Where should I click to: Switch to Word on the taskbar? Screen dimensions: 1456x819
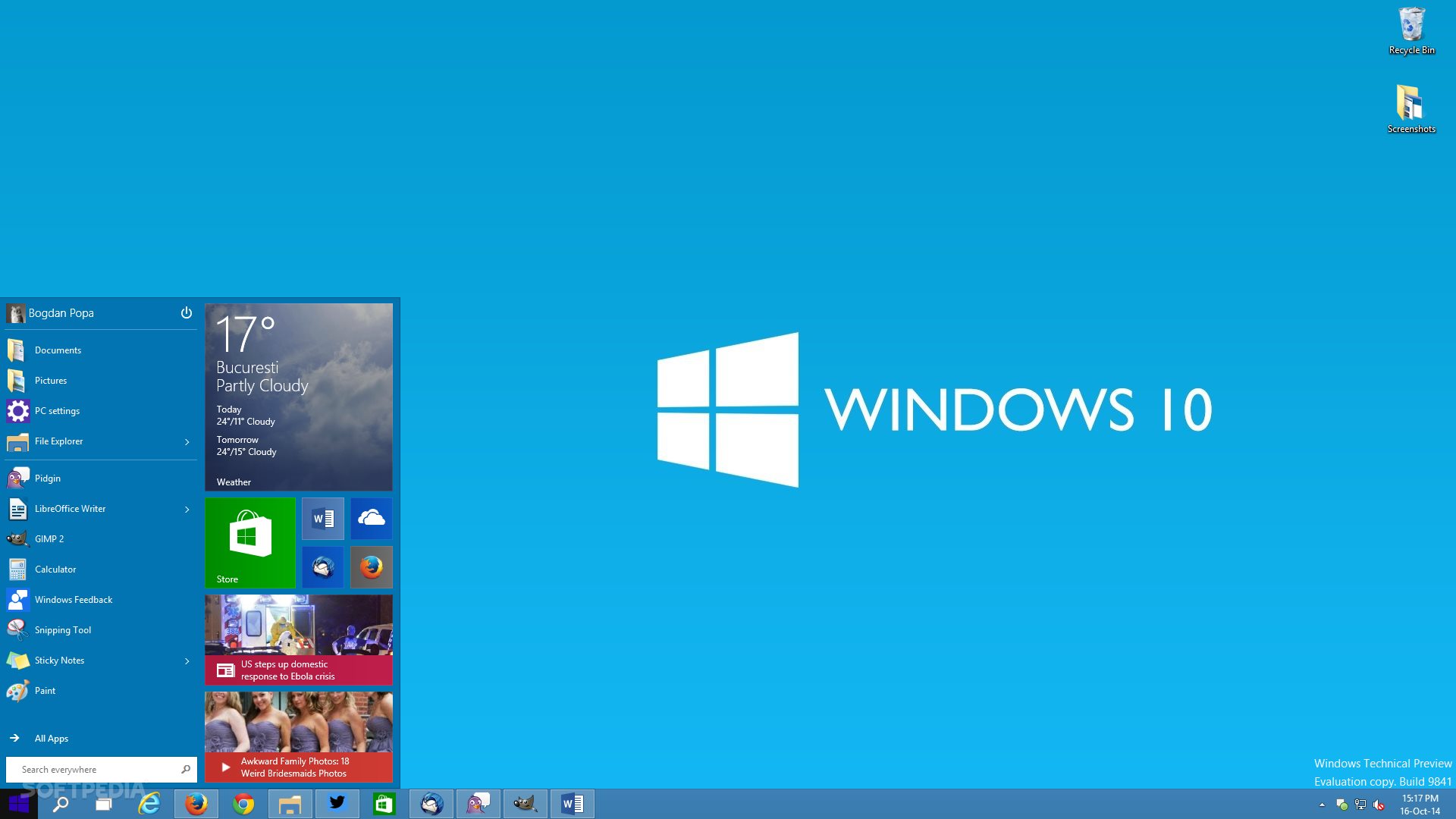[x=573, y=804]
